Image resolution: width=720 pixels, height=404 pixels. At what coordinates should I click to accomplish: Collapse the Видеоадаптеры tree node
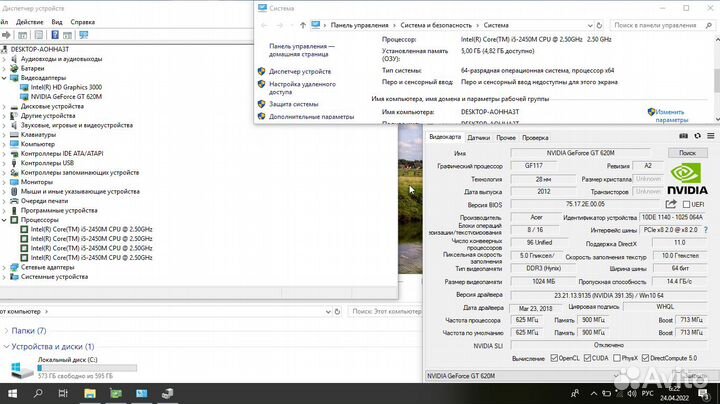tap(4, 78)
